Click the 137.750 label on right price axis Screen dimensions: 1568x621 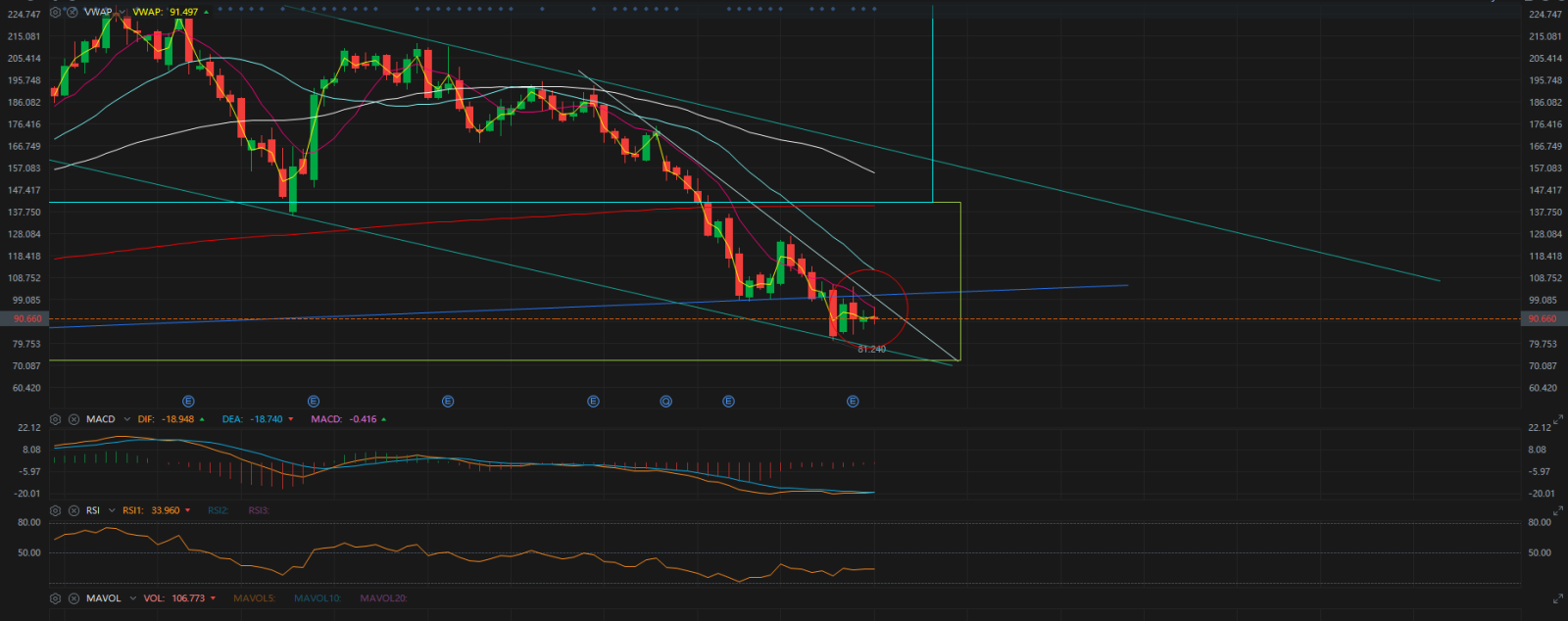pyautogui.click(x=1545, y=213)
